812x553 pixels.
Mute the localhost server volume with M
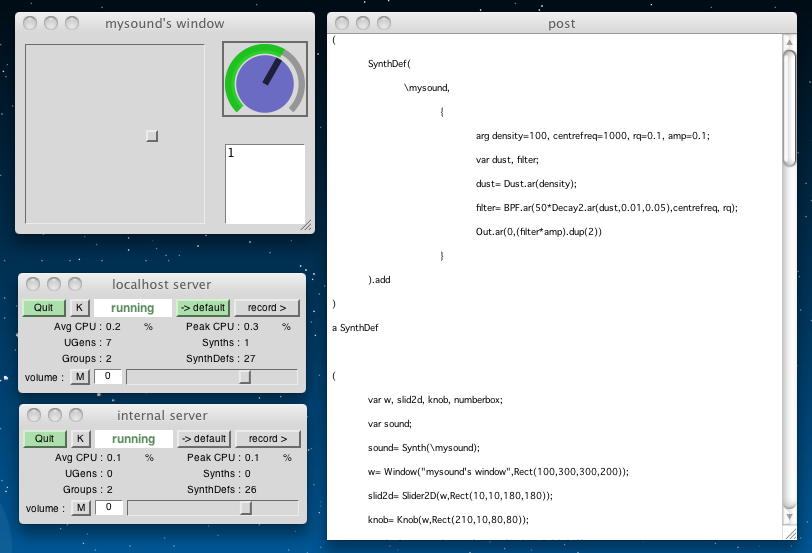pos(80,377)
